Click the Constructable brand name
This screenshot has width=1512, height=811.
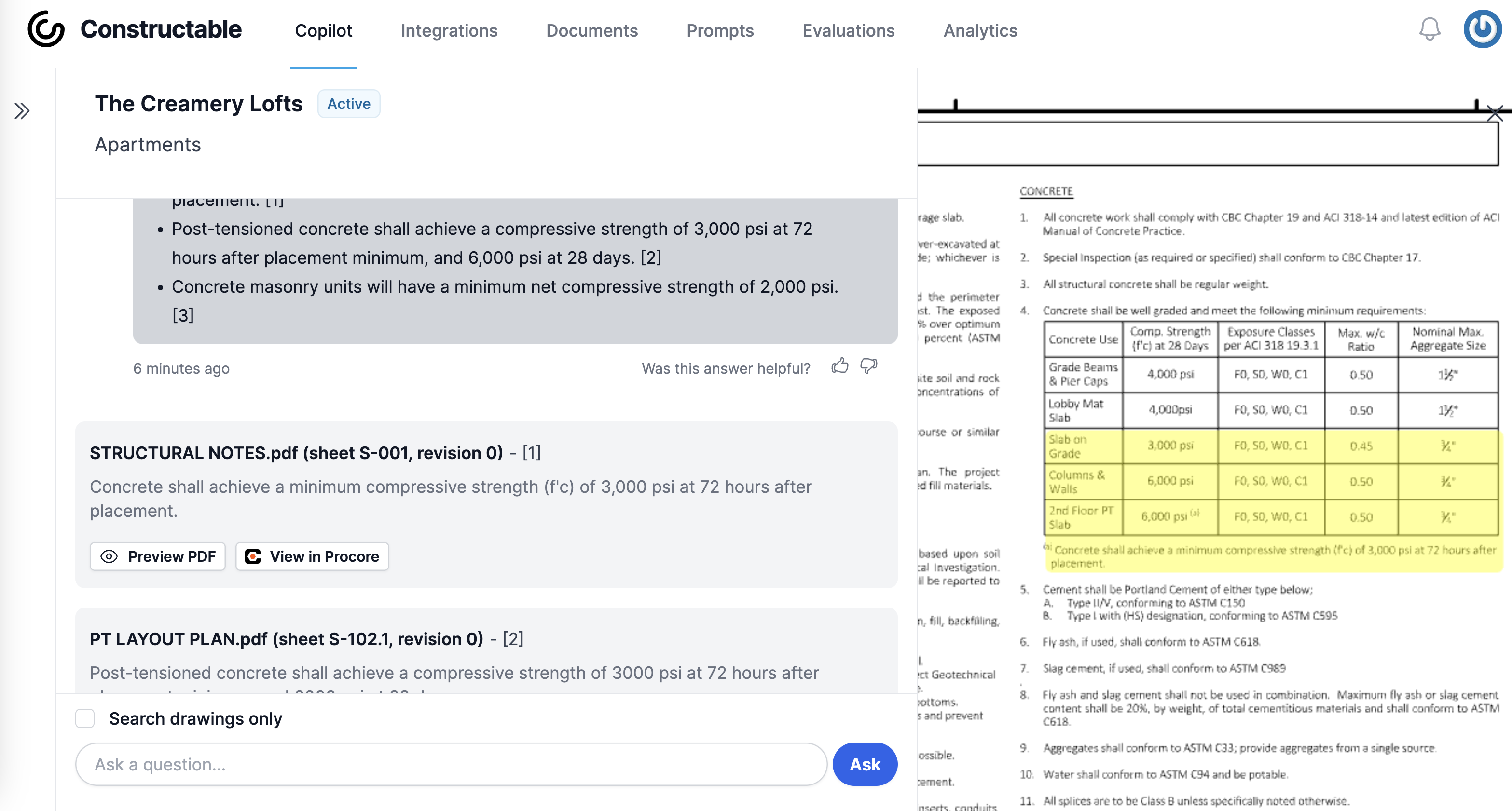(161, 29)
